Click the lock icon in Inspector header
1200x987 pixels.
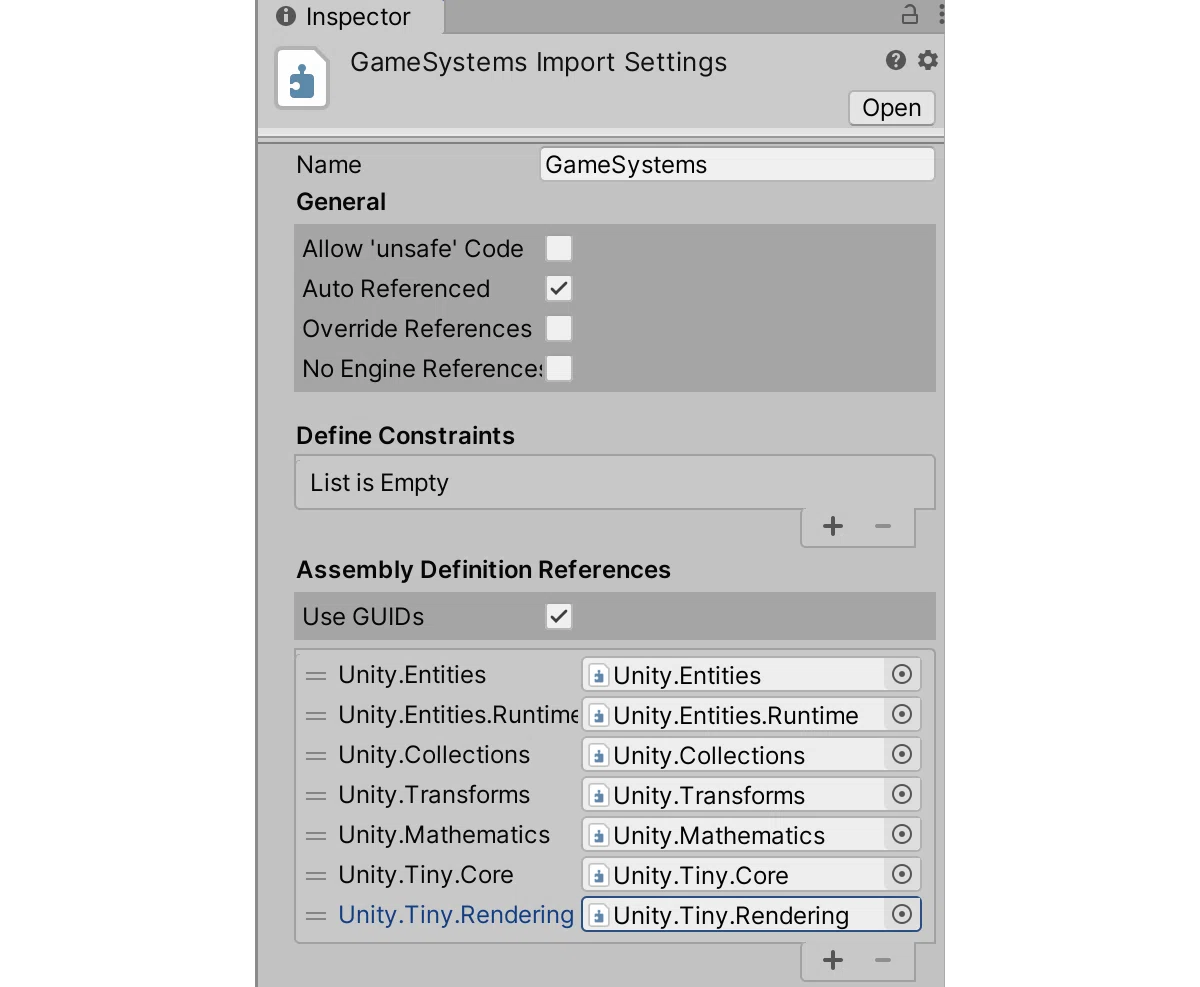click(909, 14)
